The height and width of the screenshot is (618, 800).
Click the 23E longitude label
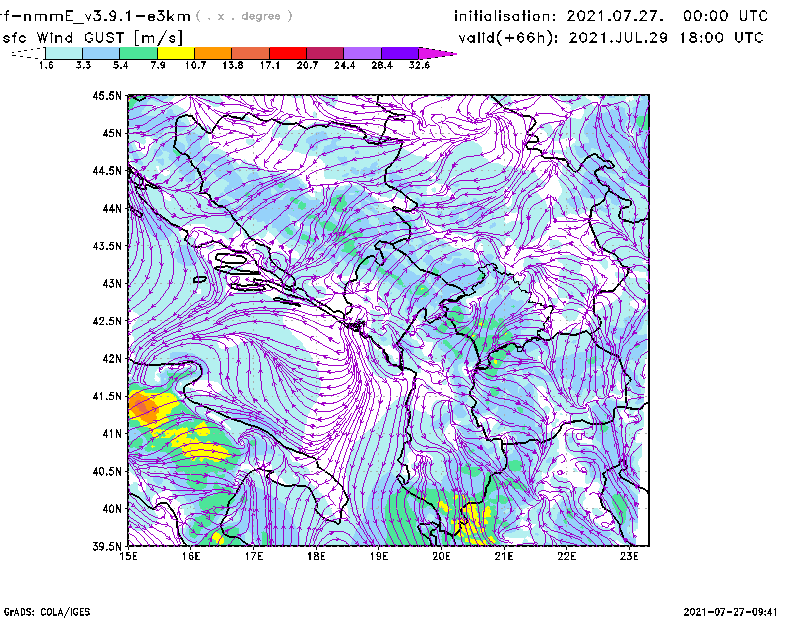[629, 556]
